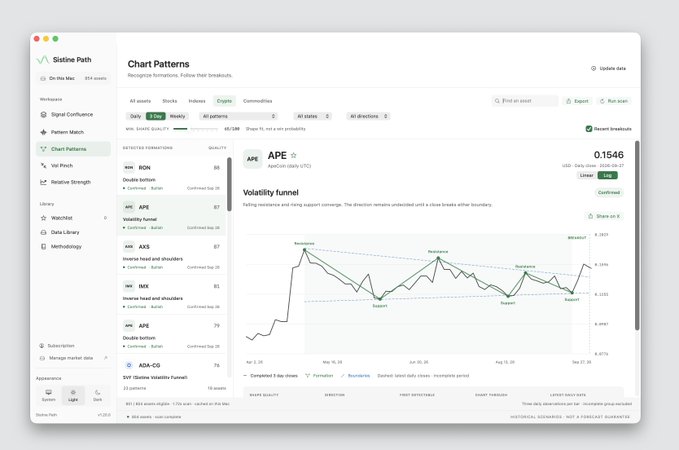Click the Sistine Path logo
Viewport: 679px width, 450px height.
tap(42, 60)
